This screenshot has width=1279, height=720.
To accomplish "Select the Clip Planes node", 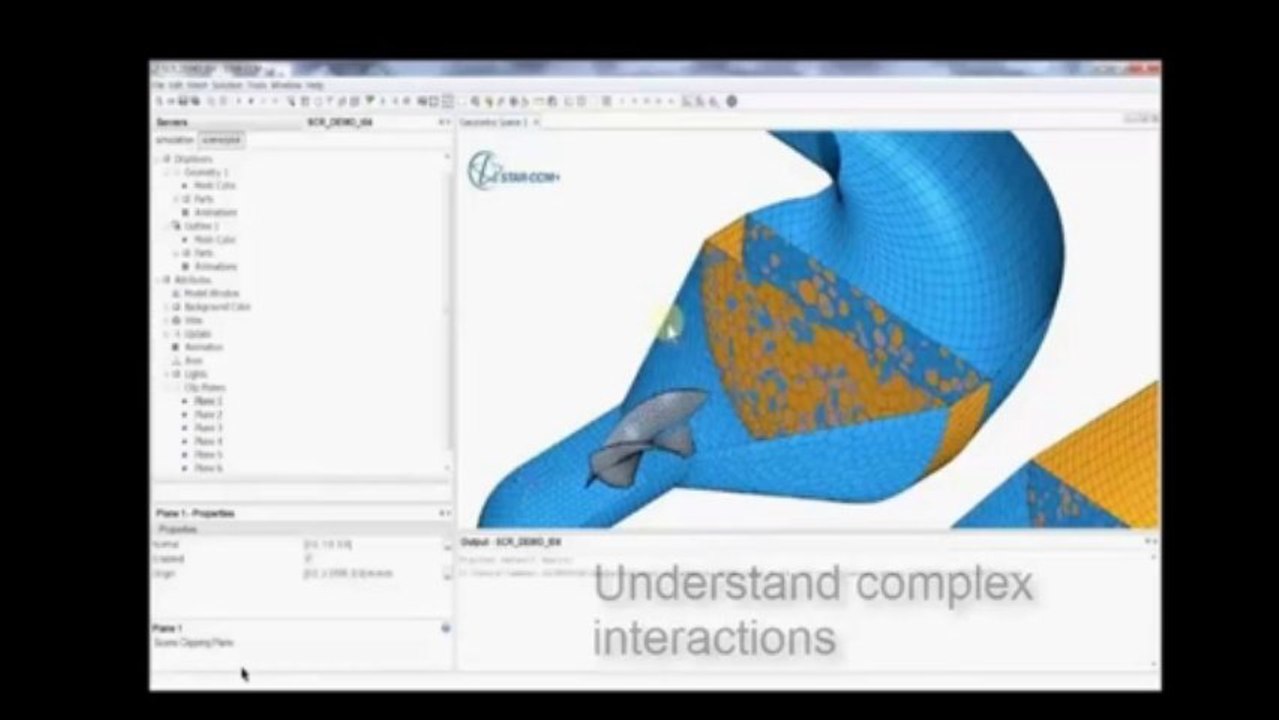I will click(205, 388).
